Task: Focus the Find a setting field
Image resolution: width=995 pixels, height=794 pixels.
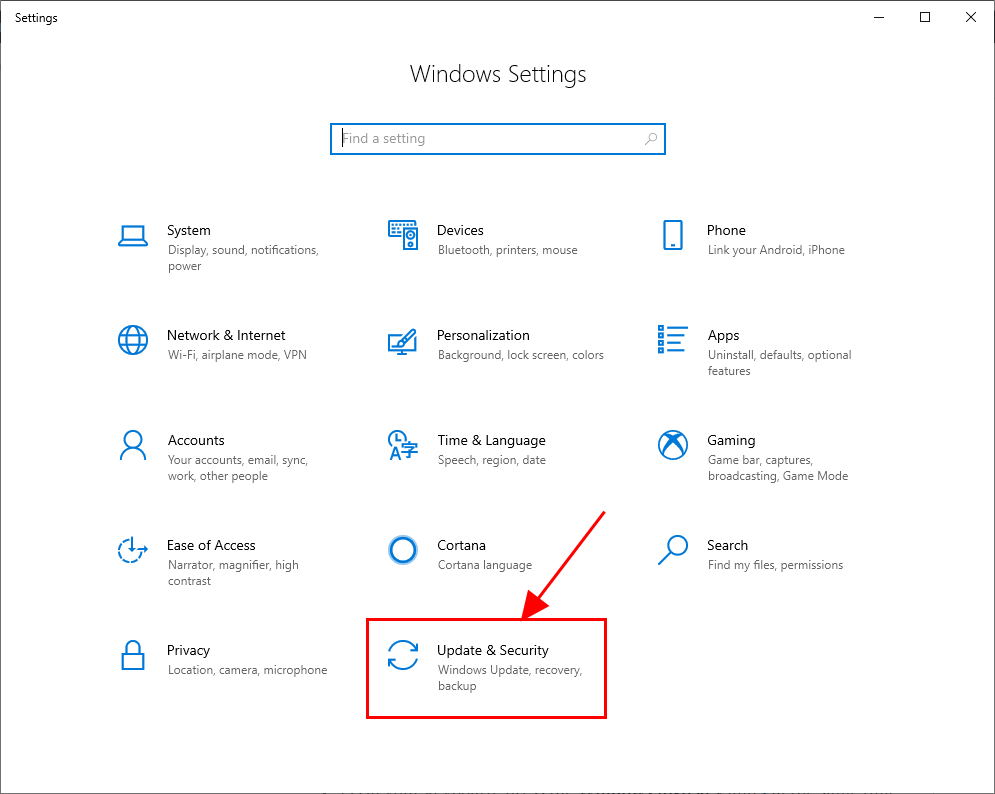Action: click(498, 139)
